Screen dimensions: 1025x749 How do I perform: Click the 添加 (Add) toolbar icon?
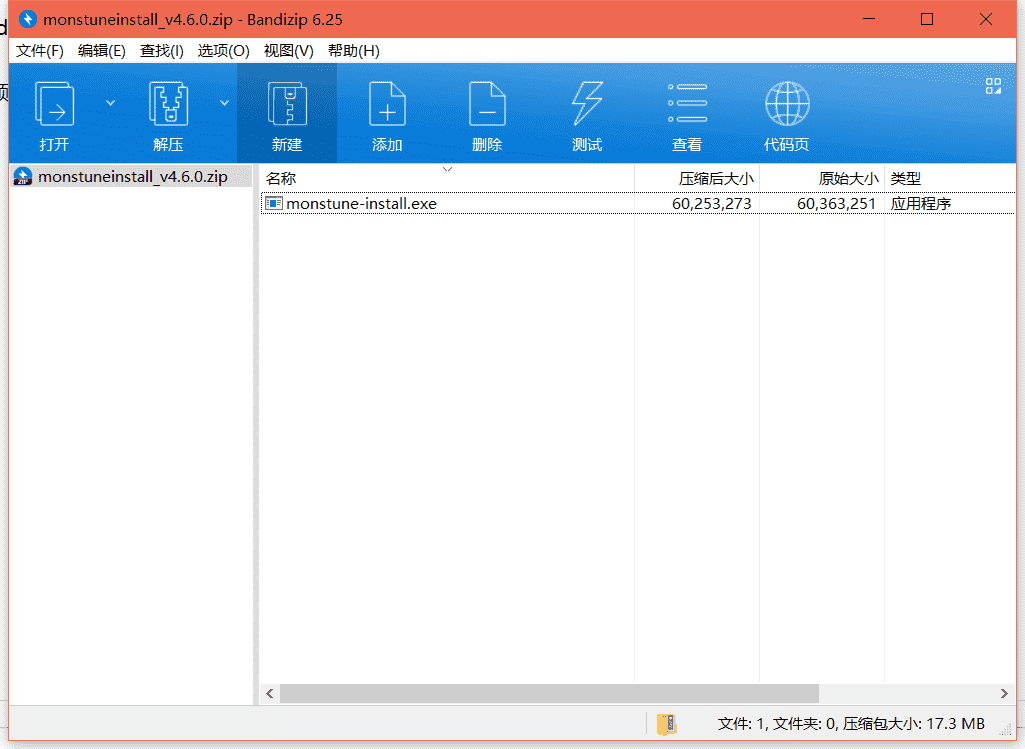click(387, 105)
